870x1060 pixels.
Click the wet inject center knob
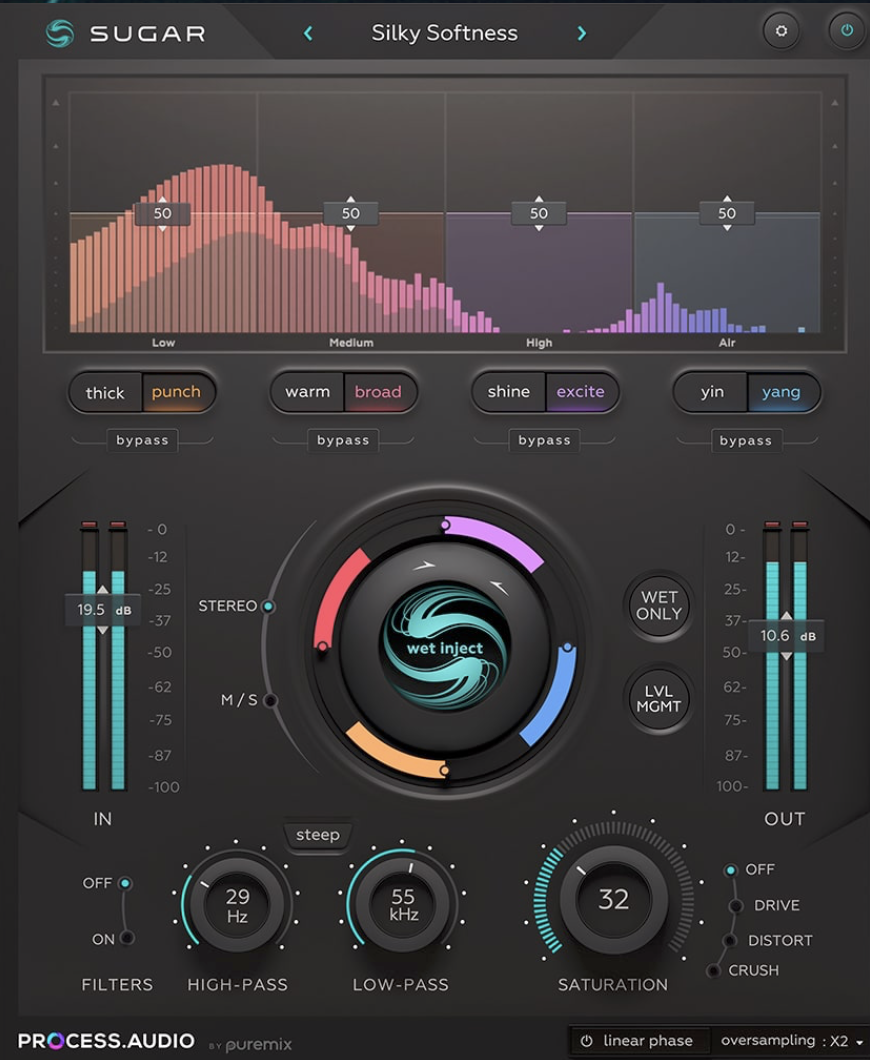pyautogui.click(x=445, y=648)
